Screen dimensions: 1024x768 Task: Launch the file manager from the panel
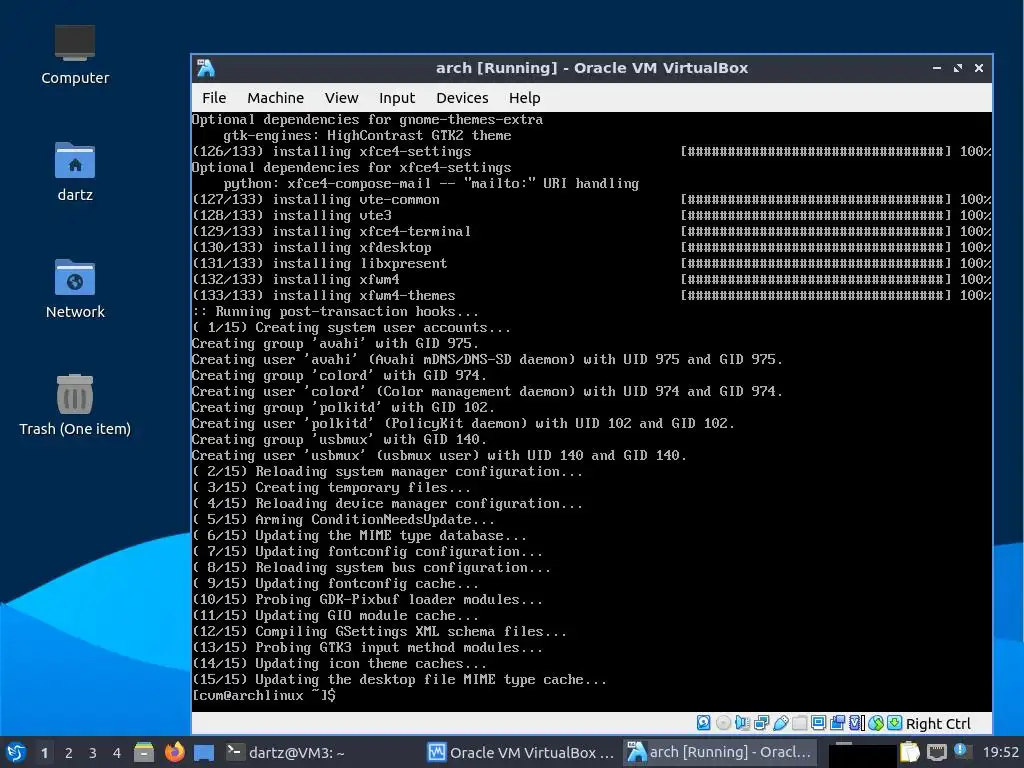coord(144,752)
